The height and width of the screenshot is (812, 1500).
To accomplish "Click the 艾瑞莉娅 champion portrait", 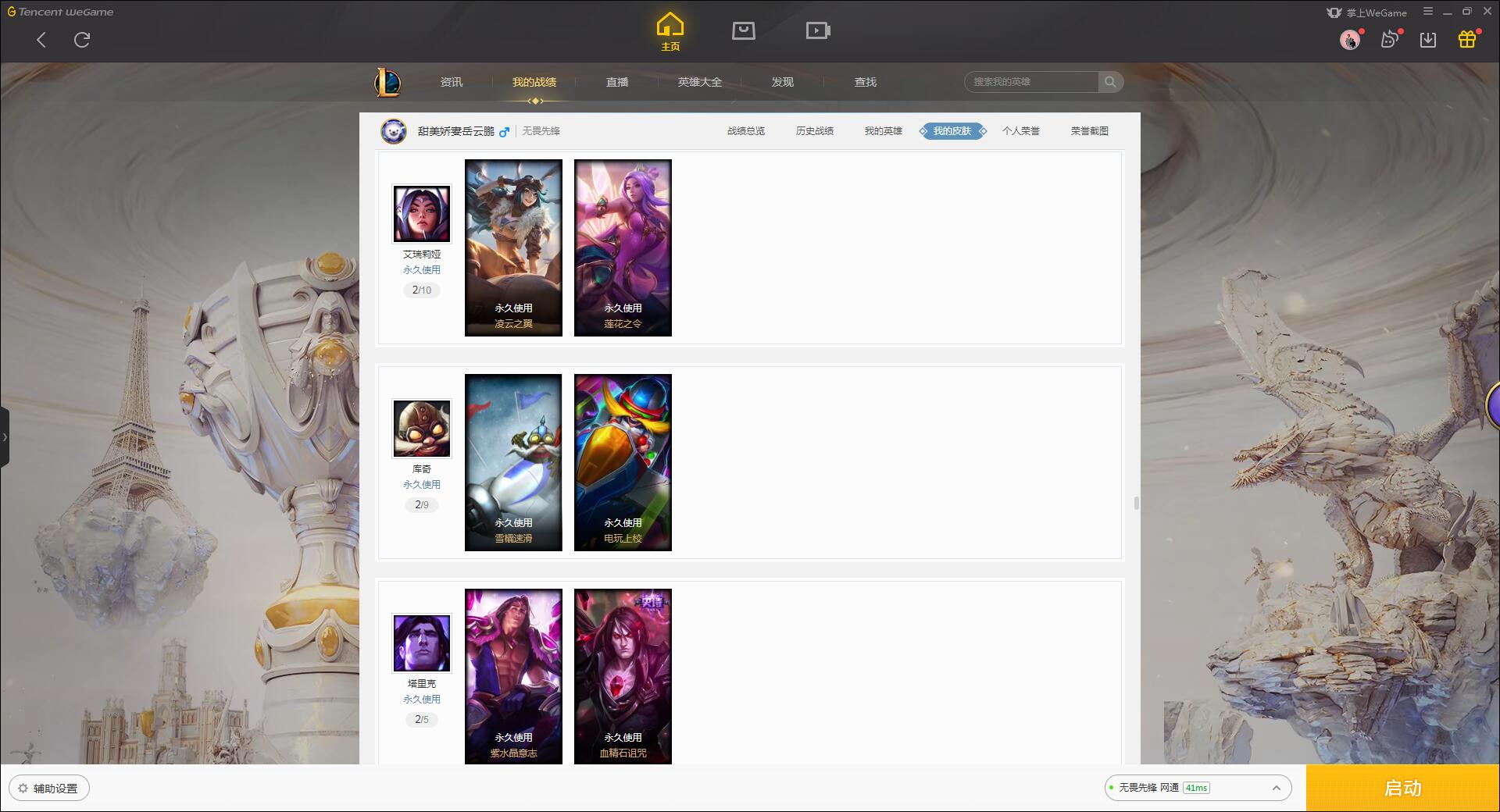I will click(x=422, y=214).
